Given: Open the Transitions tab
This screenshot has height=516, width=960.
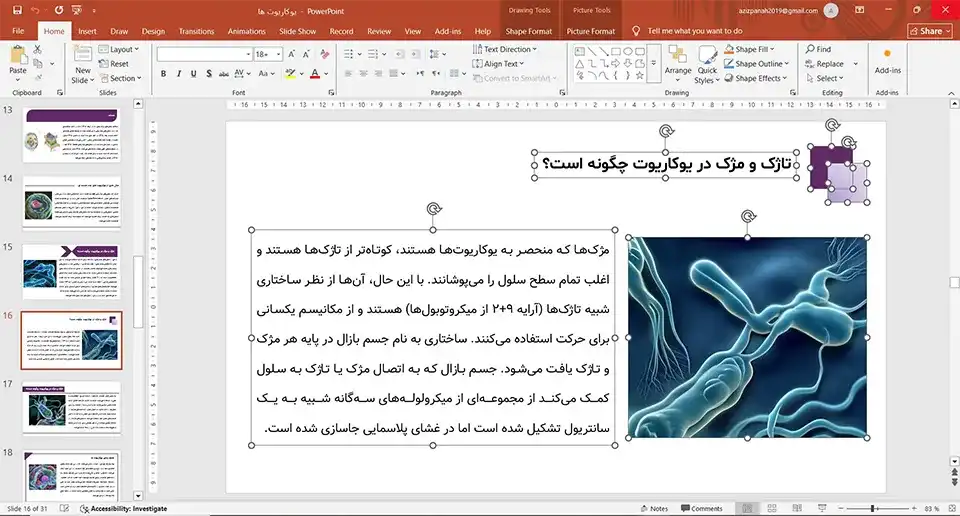Looking at the screenshot, I should point(197,31).
